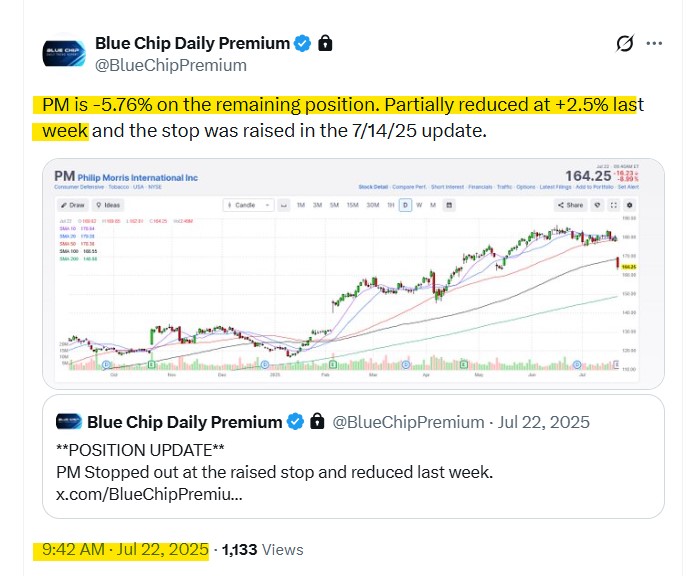
Task: Open the PM stock chart image
Action: (350, 300)
